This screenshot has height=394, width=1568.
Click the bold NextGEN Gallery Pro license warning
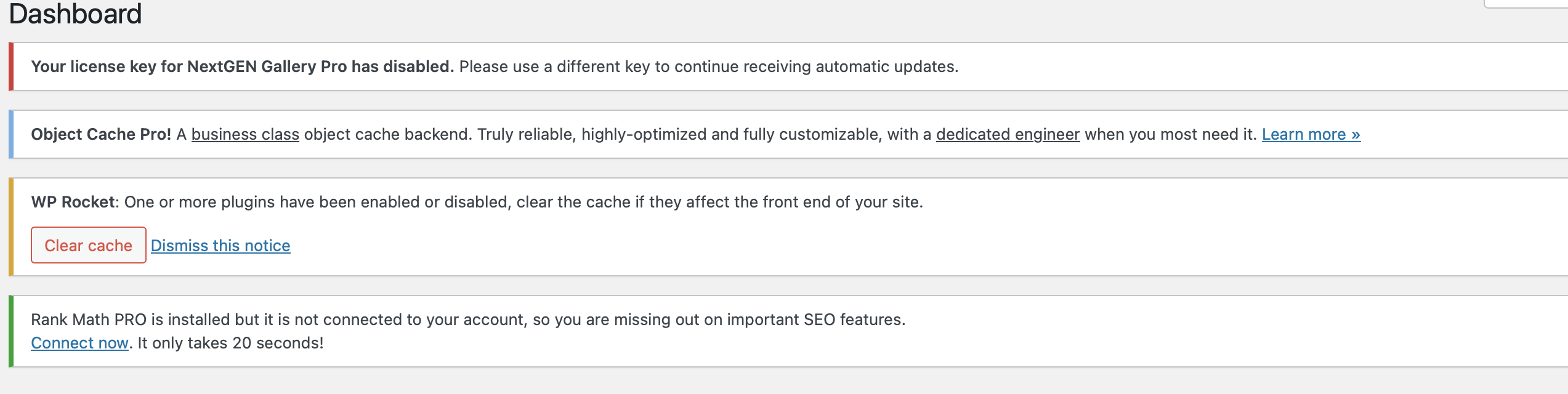click(x=242, y=66)
